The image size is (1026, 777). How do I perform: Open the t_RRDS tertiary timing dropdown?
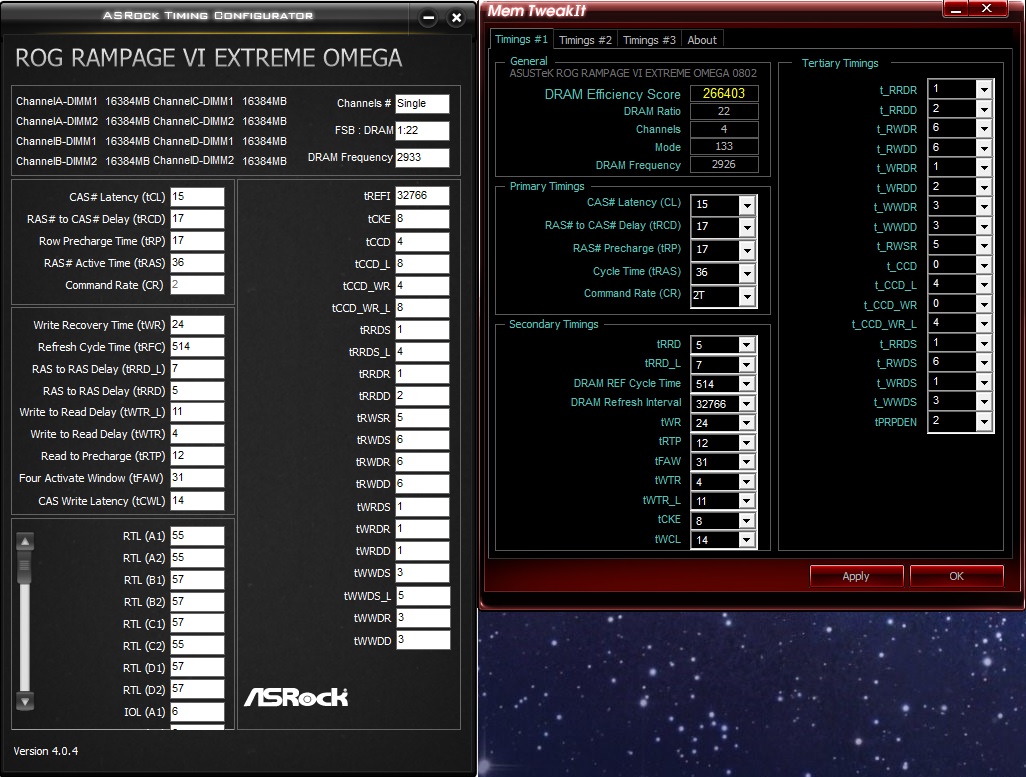984,343
